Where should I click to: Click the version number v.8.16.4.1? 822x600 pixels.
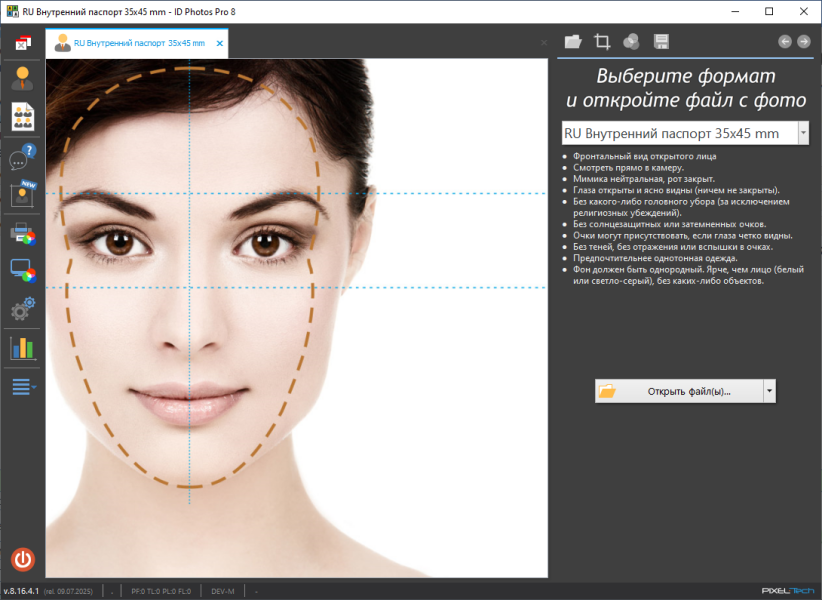coord(21,591)
